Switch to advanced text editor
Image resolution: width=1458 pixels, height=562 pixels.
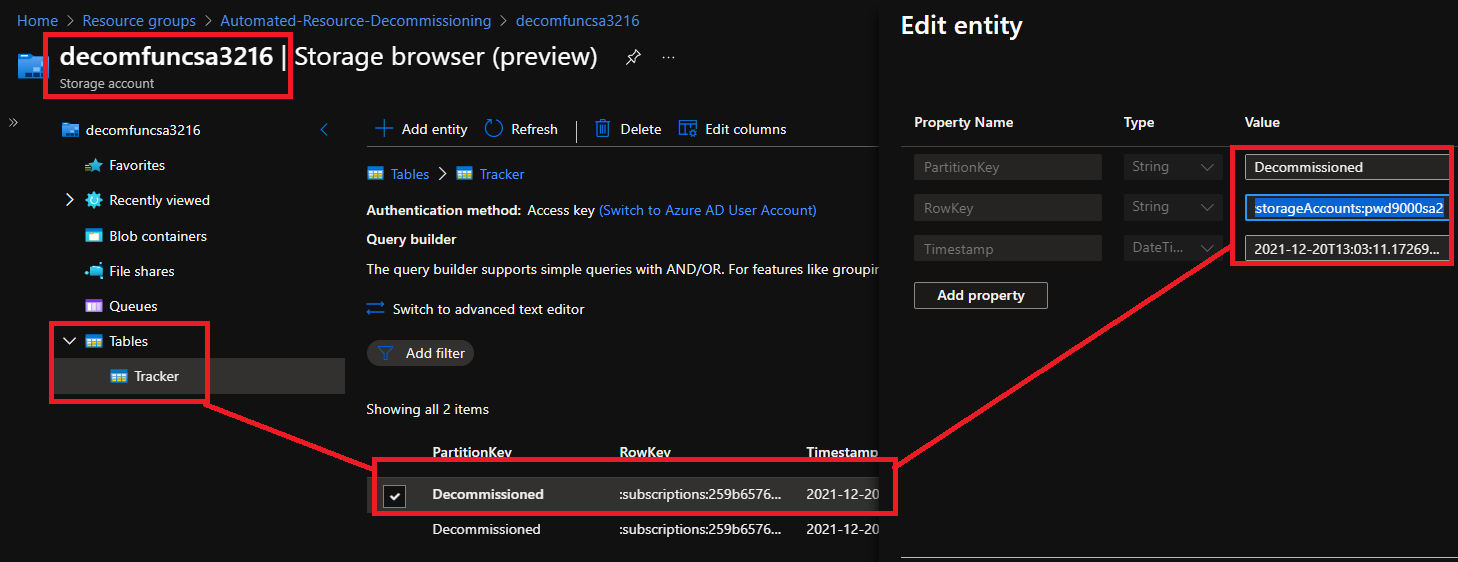click(x=476, y=309)
